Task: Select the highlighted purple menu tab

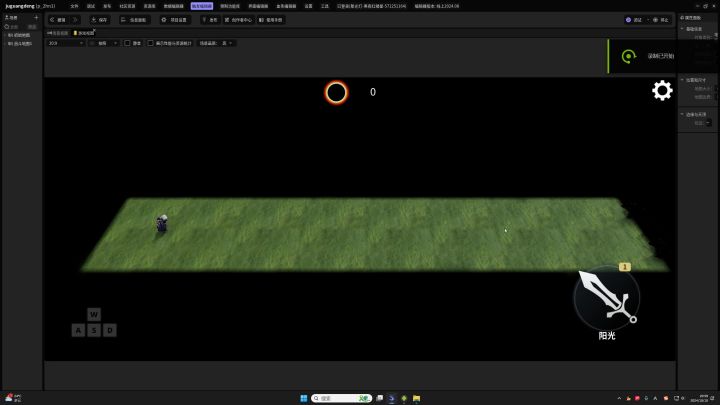Action: 202,6
